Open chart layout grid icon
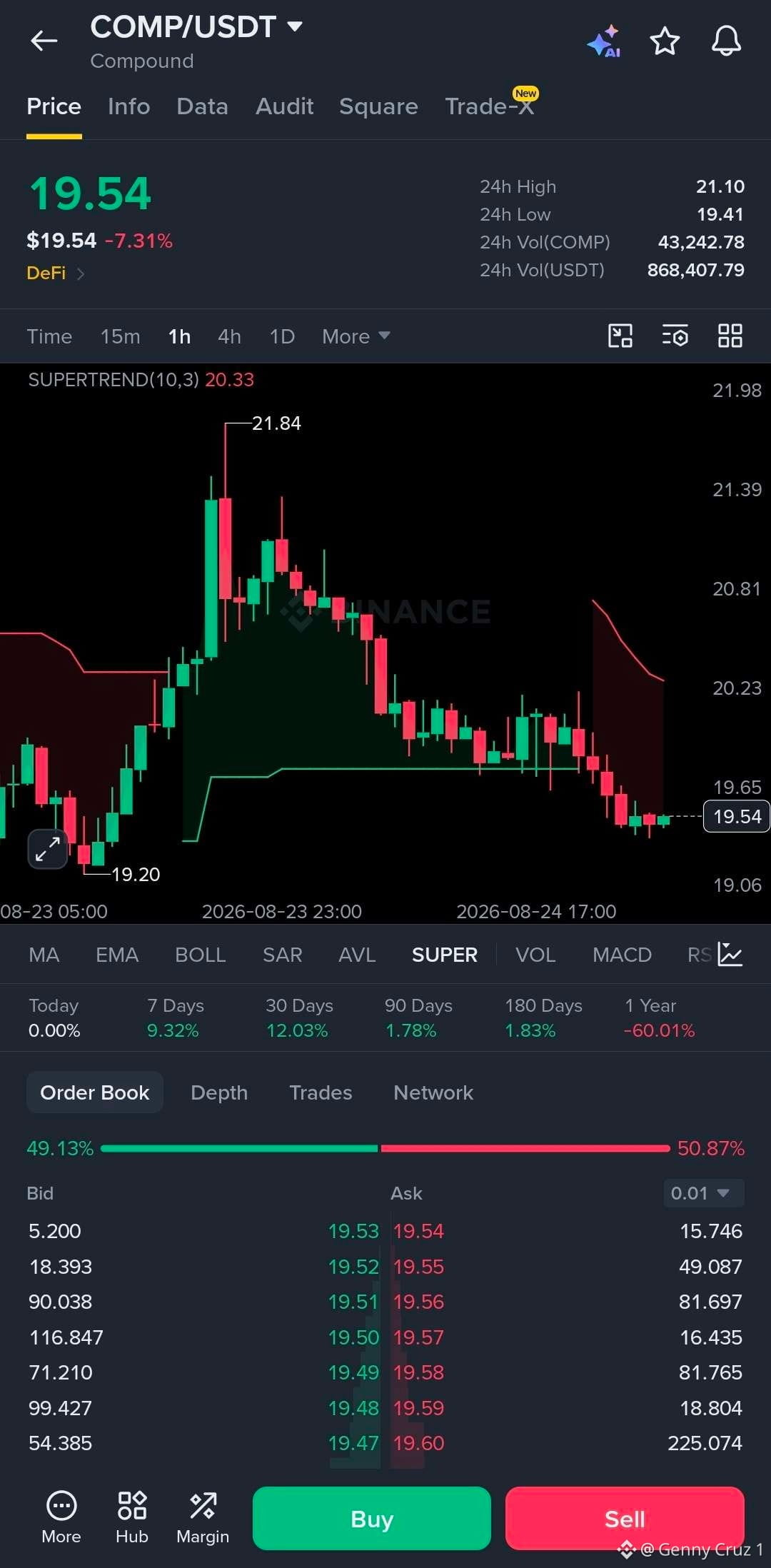Image resolution: width=771 pixels, height=1568 pixels. 730,336
